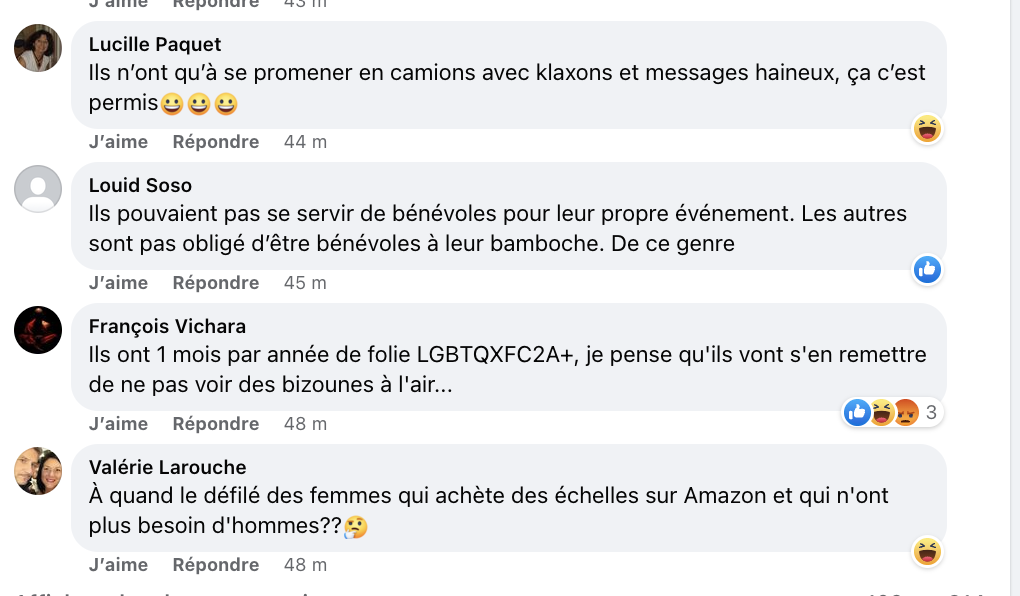Click angry reaction icon on François Vichara's comment
1020x596 pixels.
point(906,413)
